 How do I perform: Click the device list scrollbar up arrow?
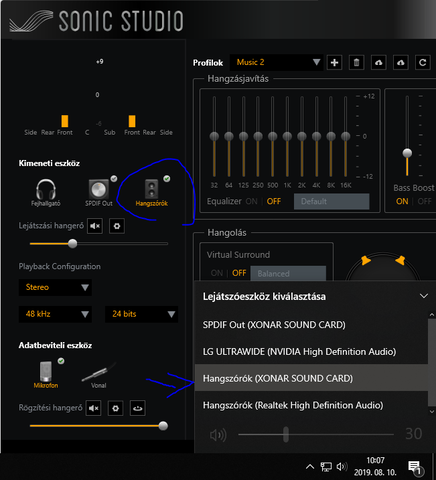tap(432, 315)
